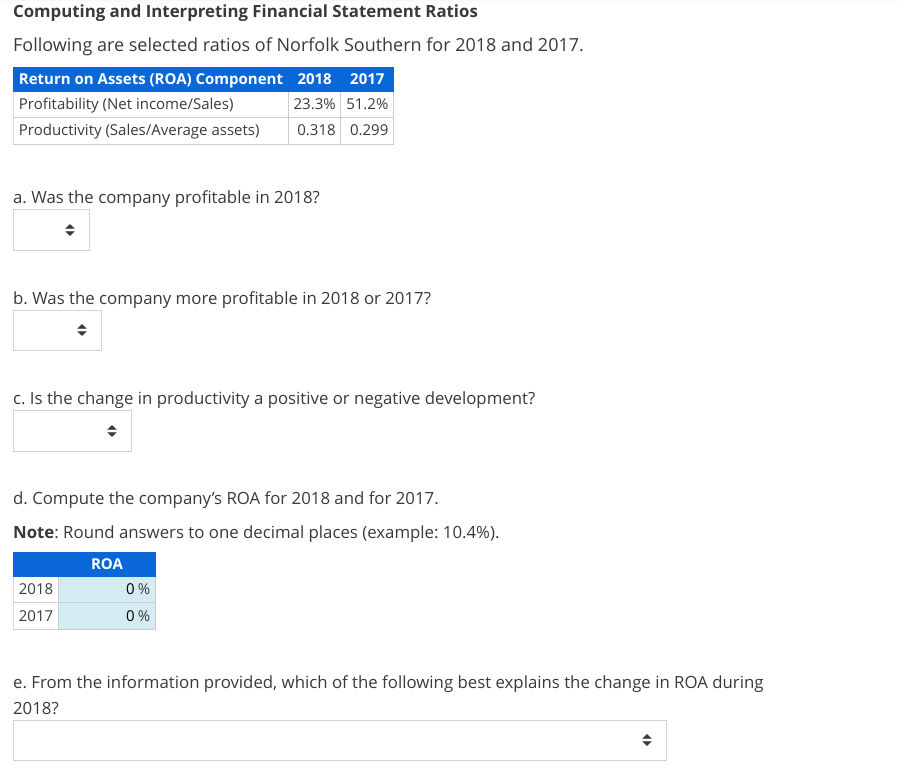Click the 23.3% profitability value cell
The height and width of the screenshot is (771, 898).
(314, 104)
